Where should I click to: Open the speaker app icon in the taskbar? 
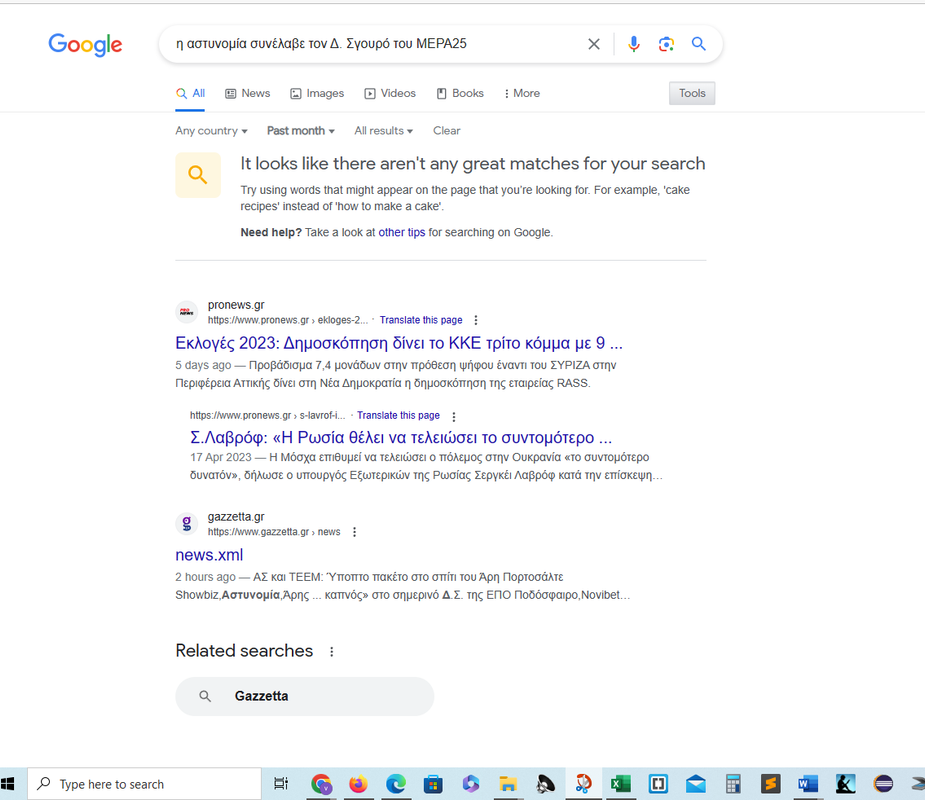(546, 784)
